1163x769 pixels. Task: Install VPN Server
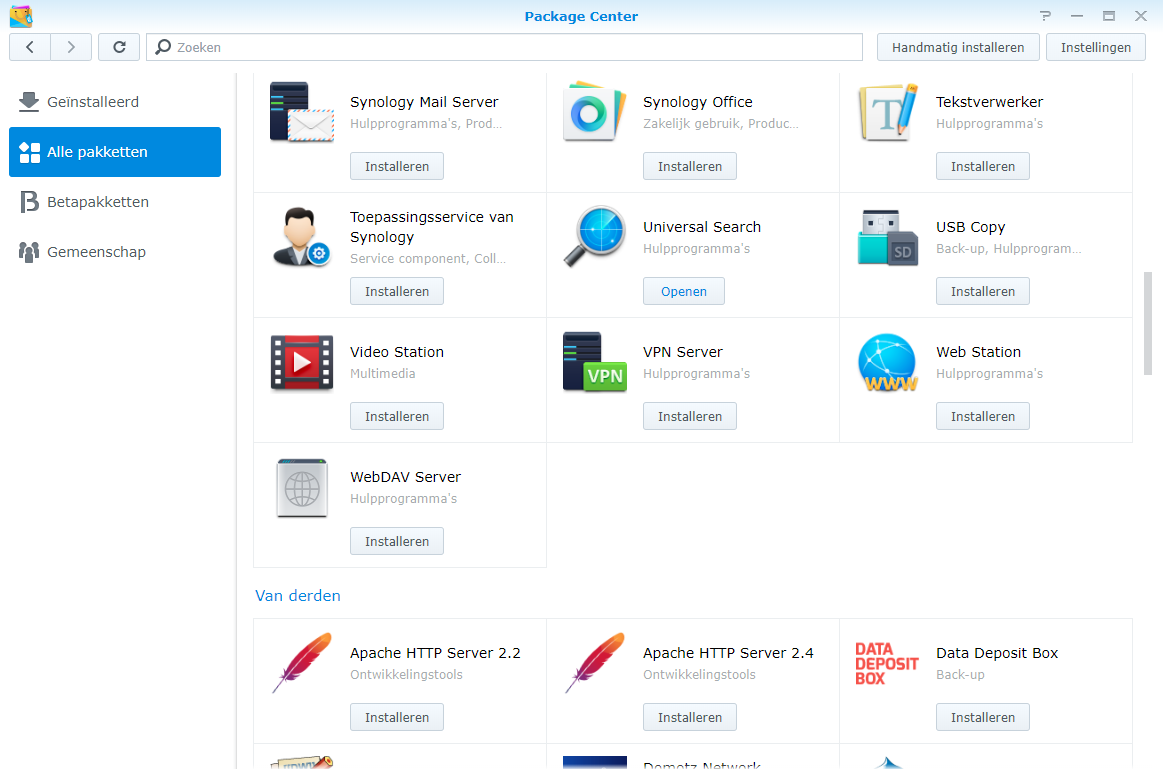(x=690, y=416)
